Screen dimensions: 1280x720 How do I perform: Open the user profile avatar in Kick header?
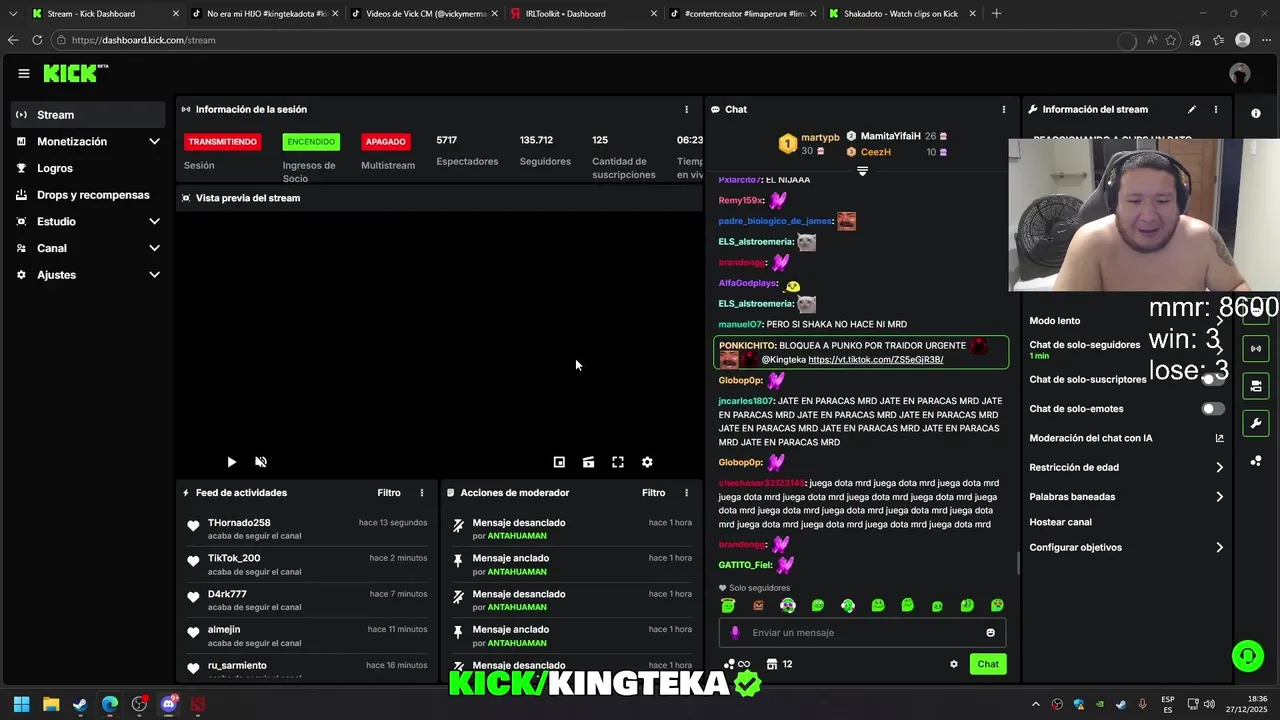pos(1240,73)
